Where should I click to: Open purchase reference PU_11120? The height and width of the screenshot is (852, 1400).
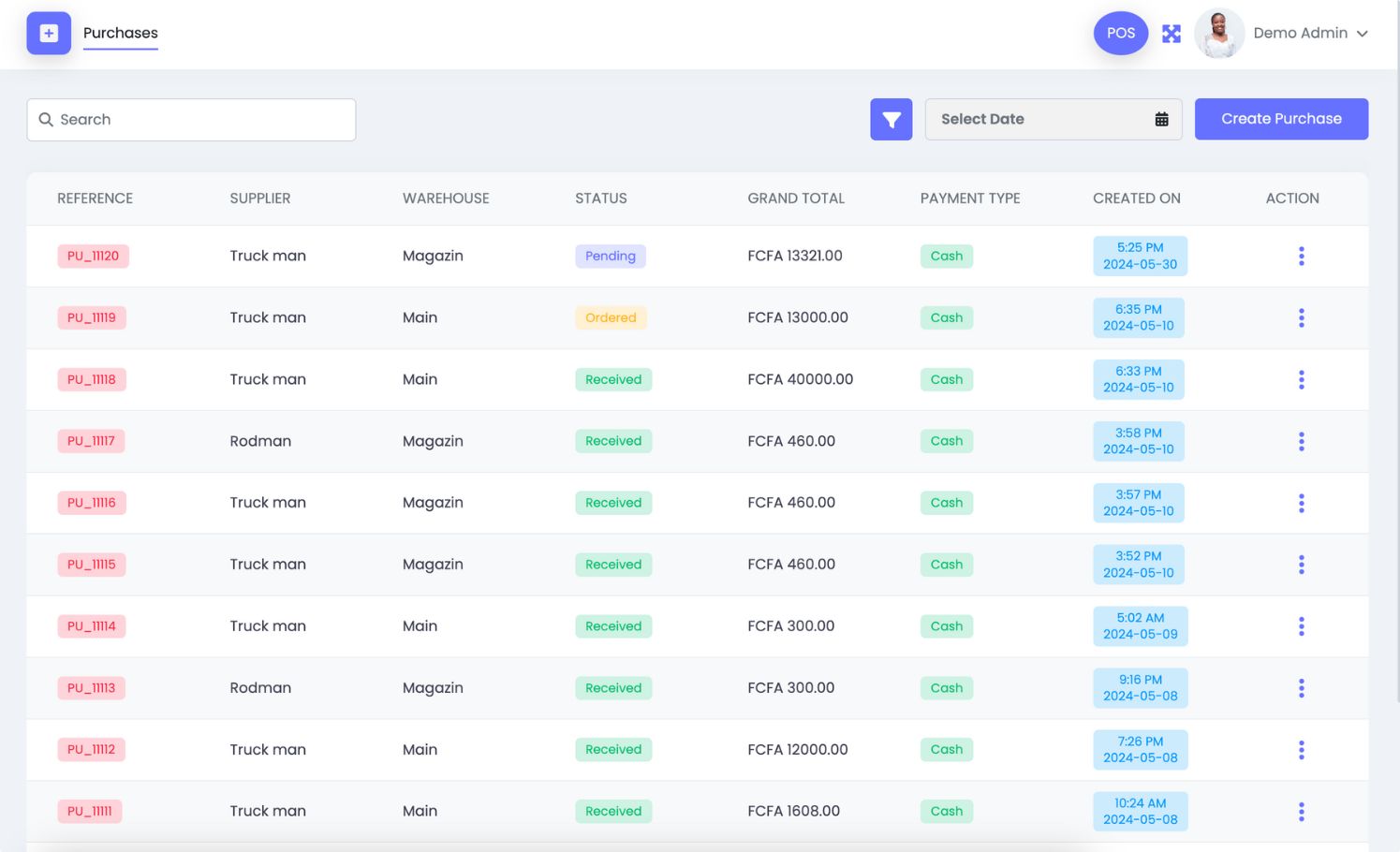[x=93, y=256]
